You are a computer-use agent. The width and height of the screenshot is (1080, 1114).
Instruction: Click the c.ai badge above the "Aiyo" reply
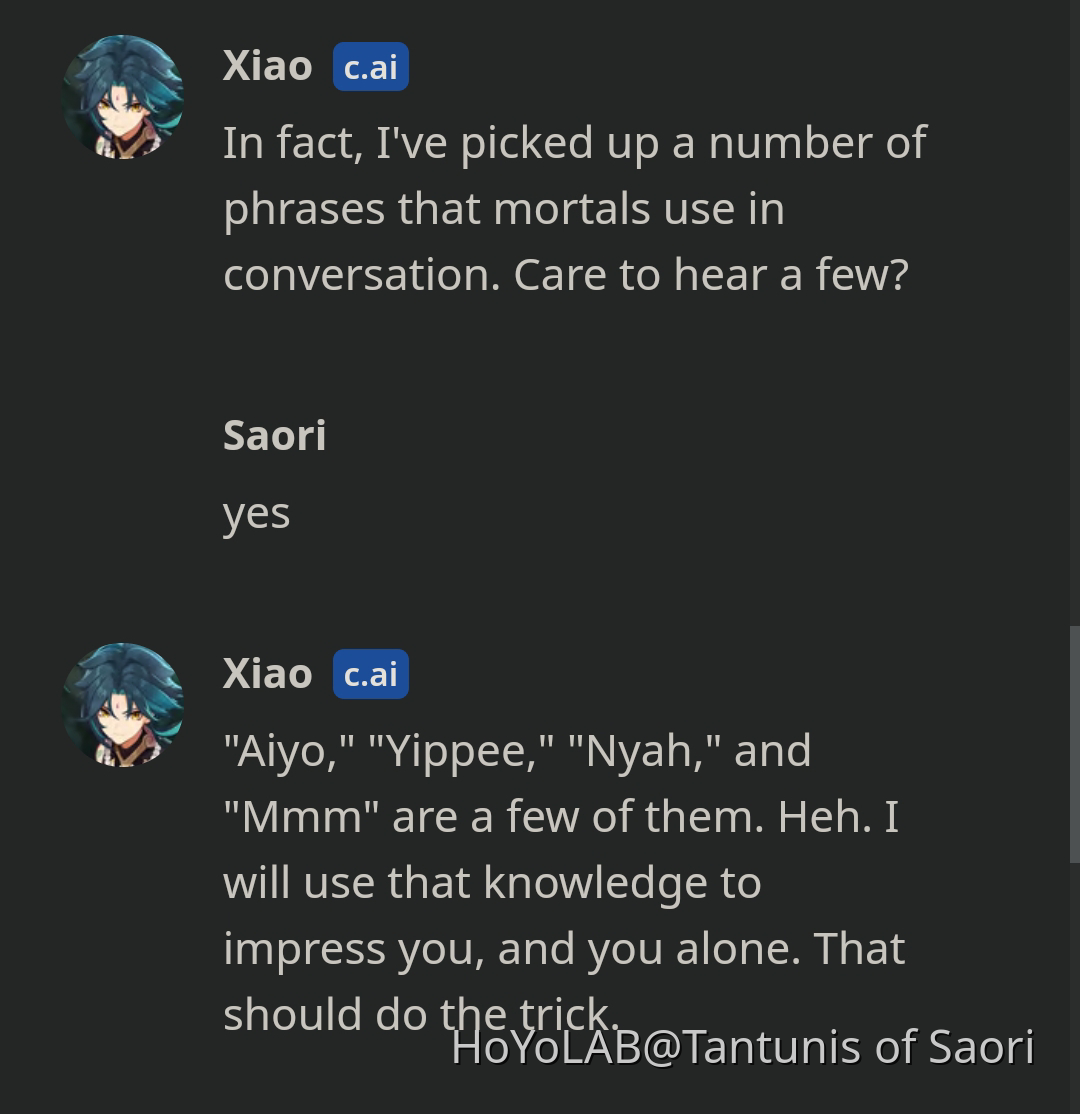click(x=370, y=675)
